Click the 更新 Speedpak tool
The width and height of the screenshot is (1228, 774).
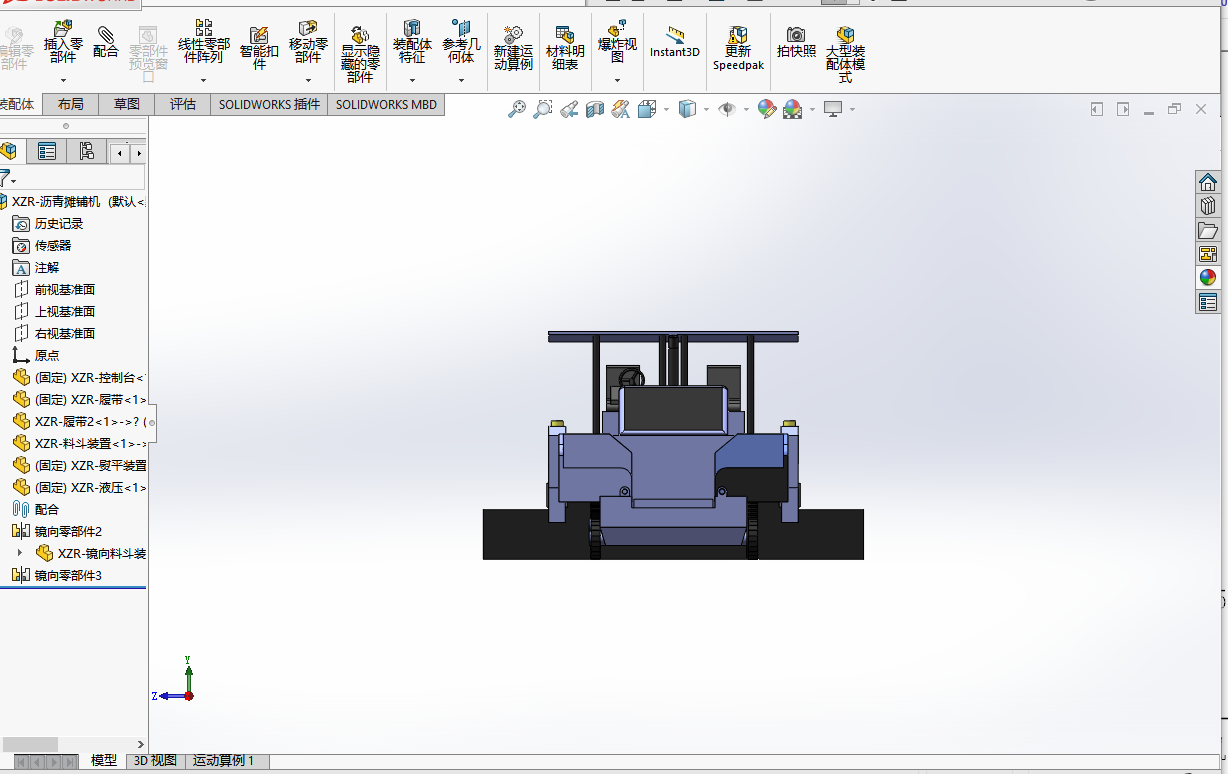pyautogui.click(x=738, y=48)
